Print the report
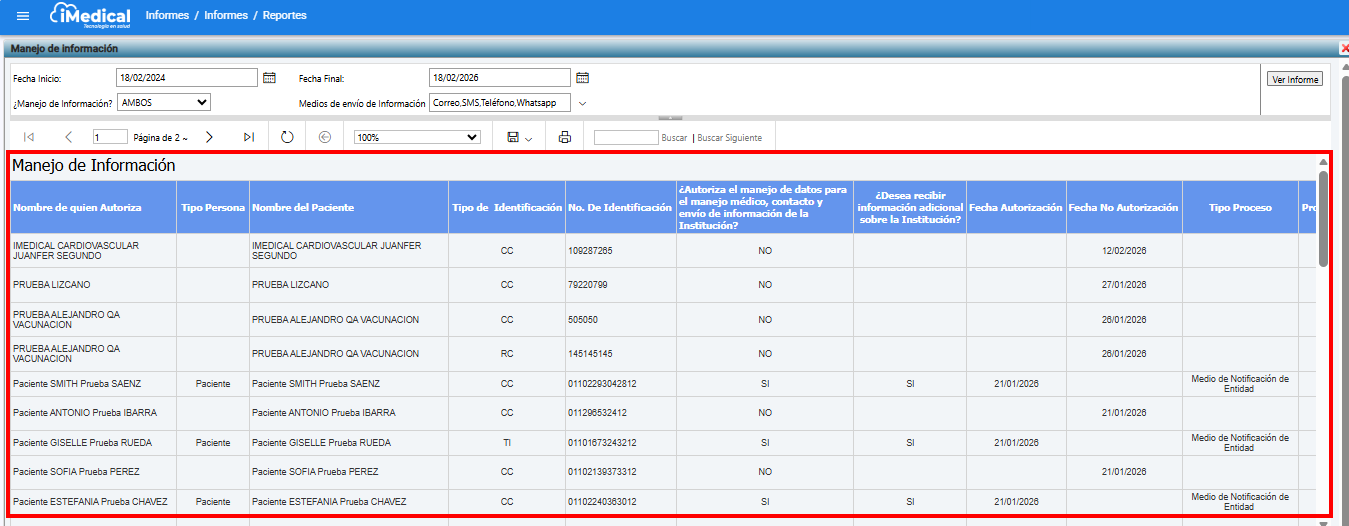This screenshot has height=526, width=1349. [x=564, y=137]
